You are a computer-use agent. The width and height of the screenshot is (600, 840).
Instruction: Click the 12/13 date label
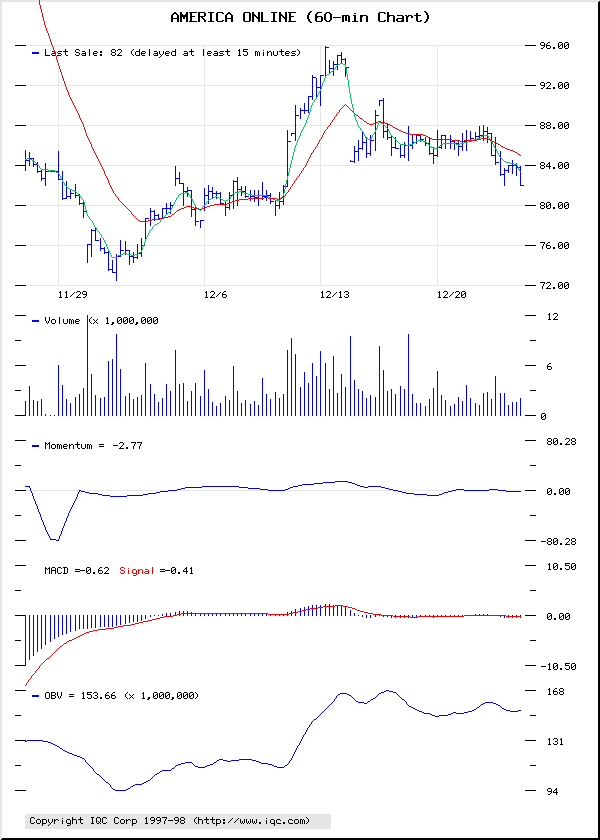pos(334,295)
